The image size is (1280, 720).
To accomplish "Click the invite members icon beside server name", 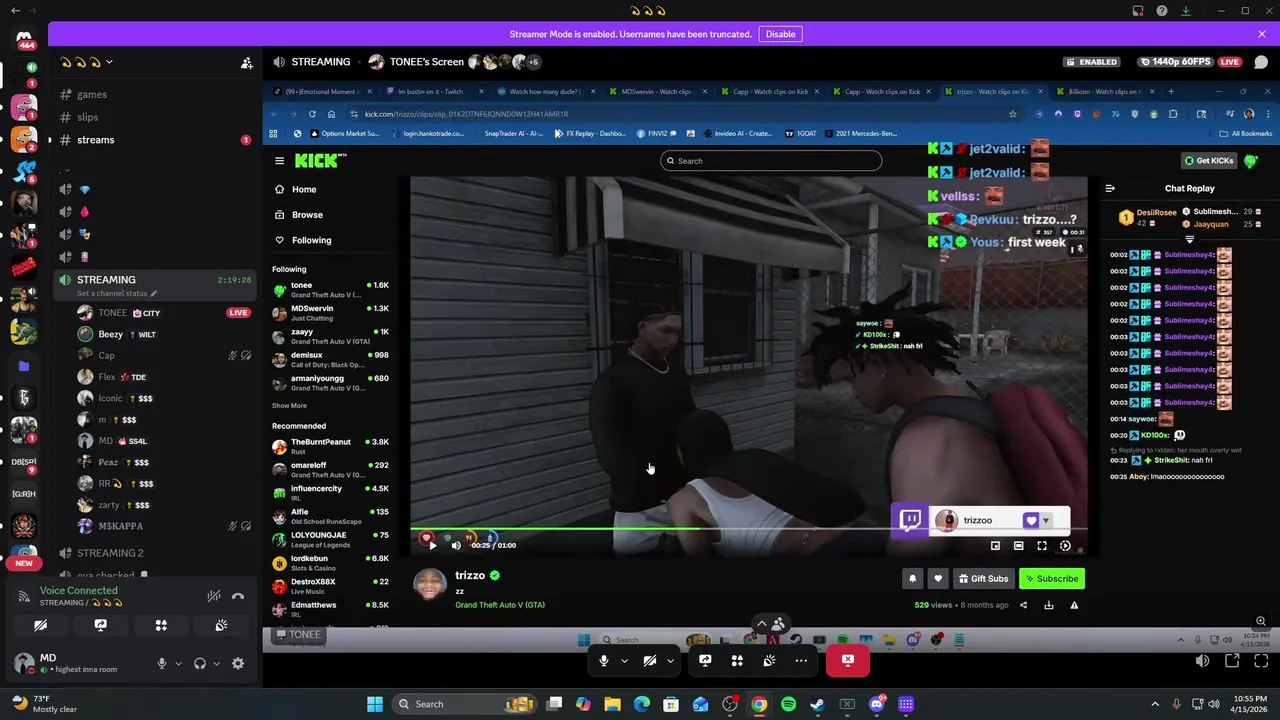I will (246, 62).
